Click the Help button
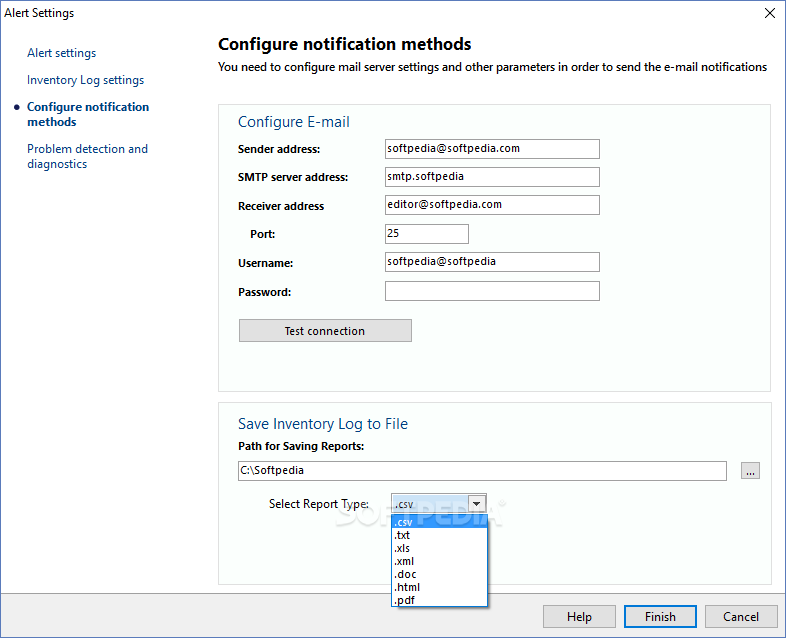The image size is (786, 638). (x=579, y=617)
